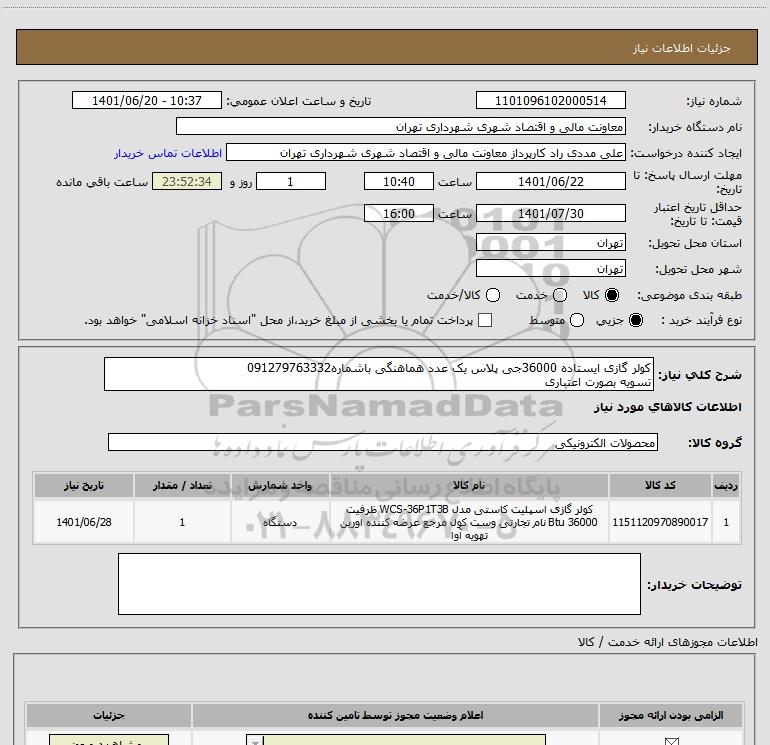The width and height of the screenshot is (770, 745).
Task: Toggle Islamic treasury bonds payment checkbox
Action: point(485,320)
